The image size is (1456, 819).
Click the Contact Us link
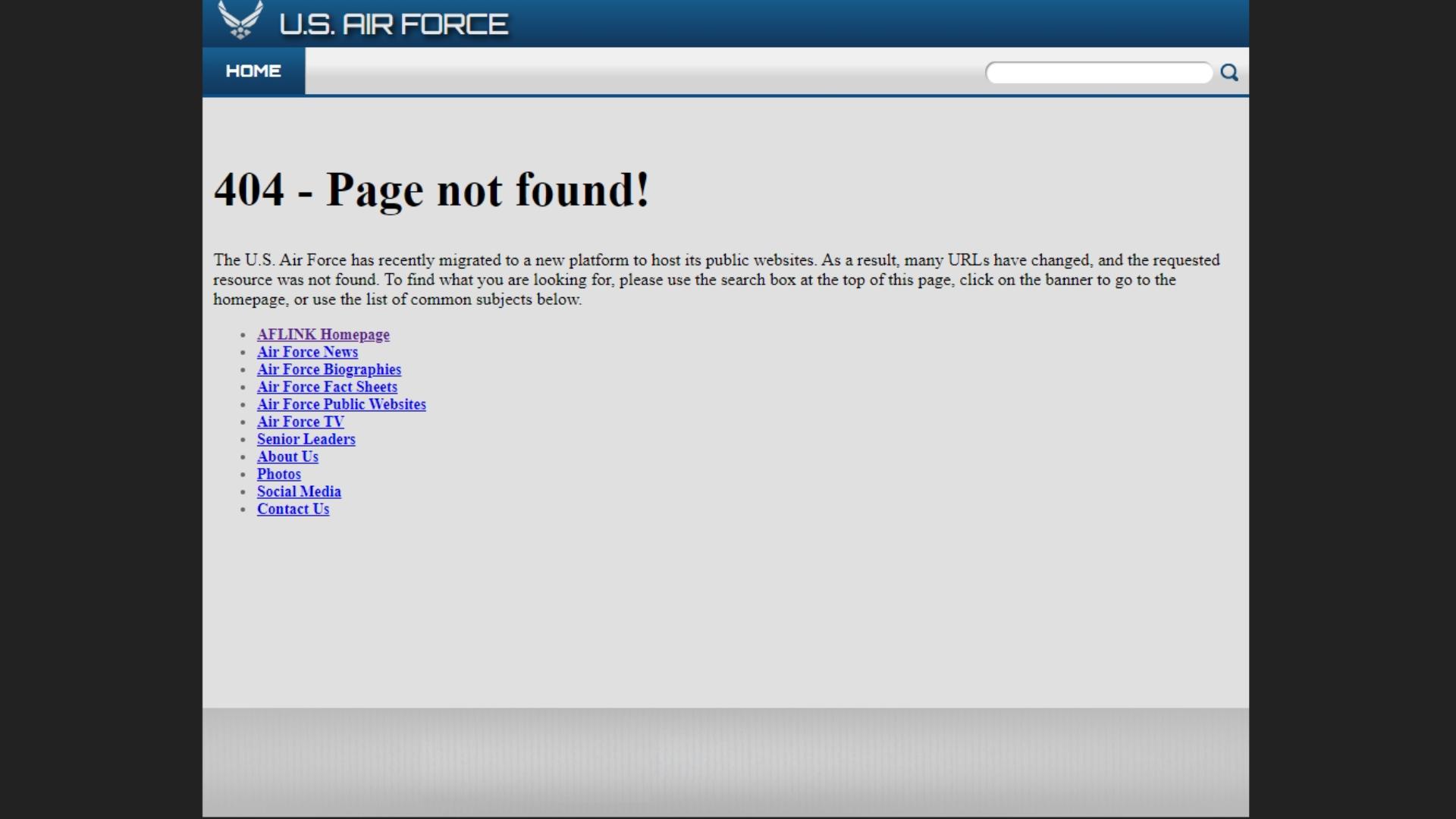coord(293,509)
